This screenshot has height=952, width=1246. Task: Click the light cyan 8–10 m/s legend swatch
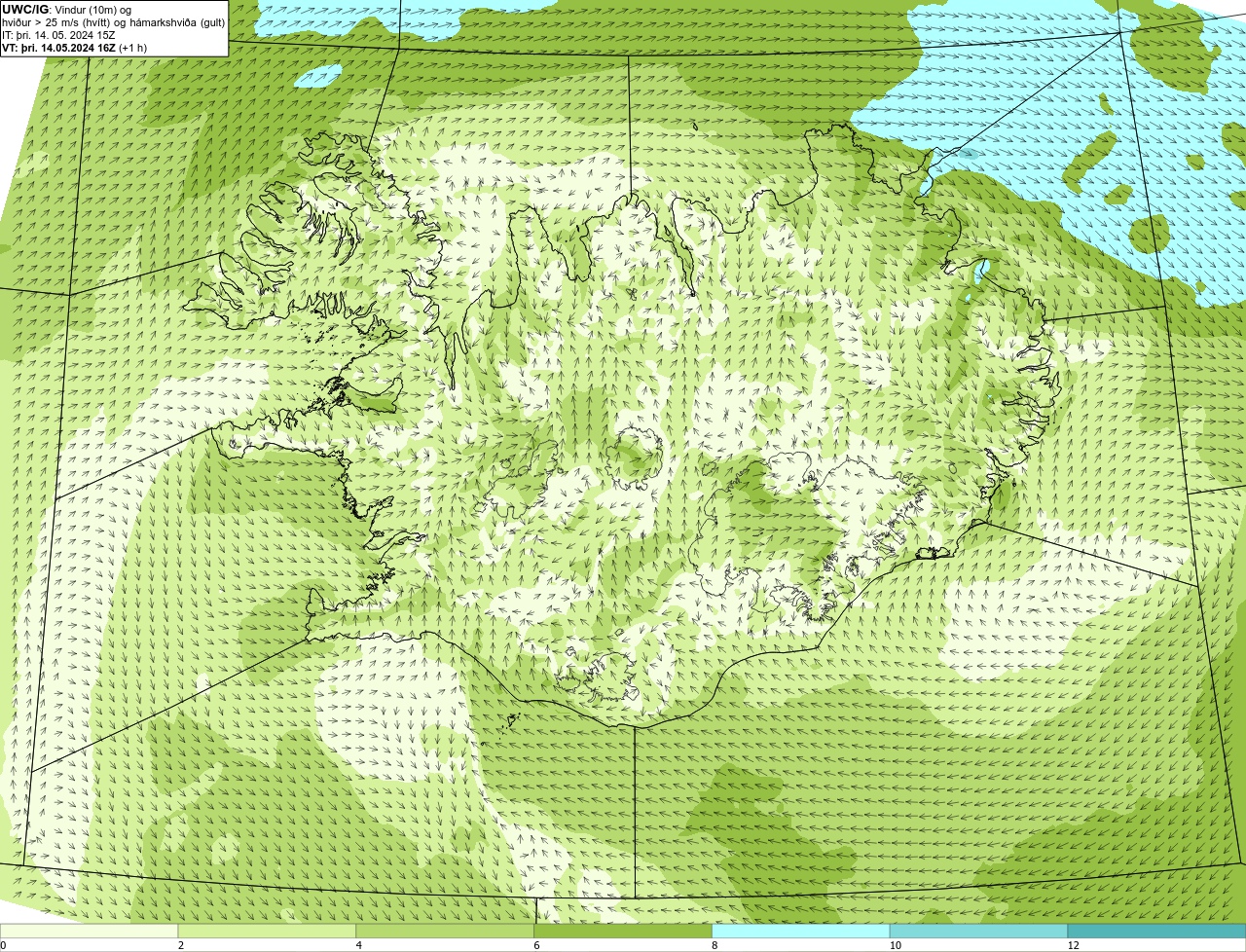(802, 932)
